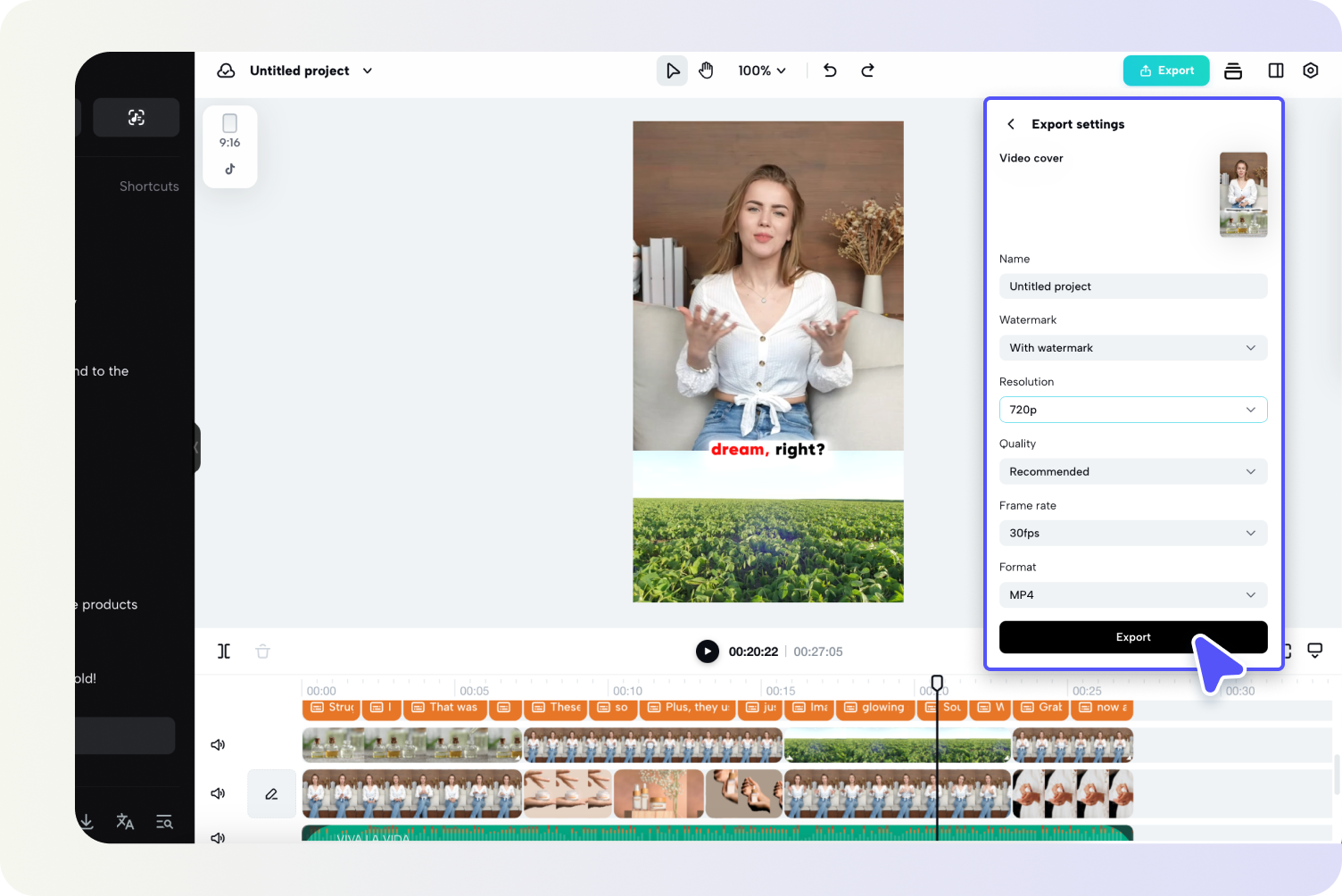This screenshot has width=1342, height=896.
Task: Undo the last edit
Action: (x=830, y=71)
